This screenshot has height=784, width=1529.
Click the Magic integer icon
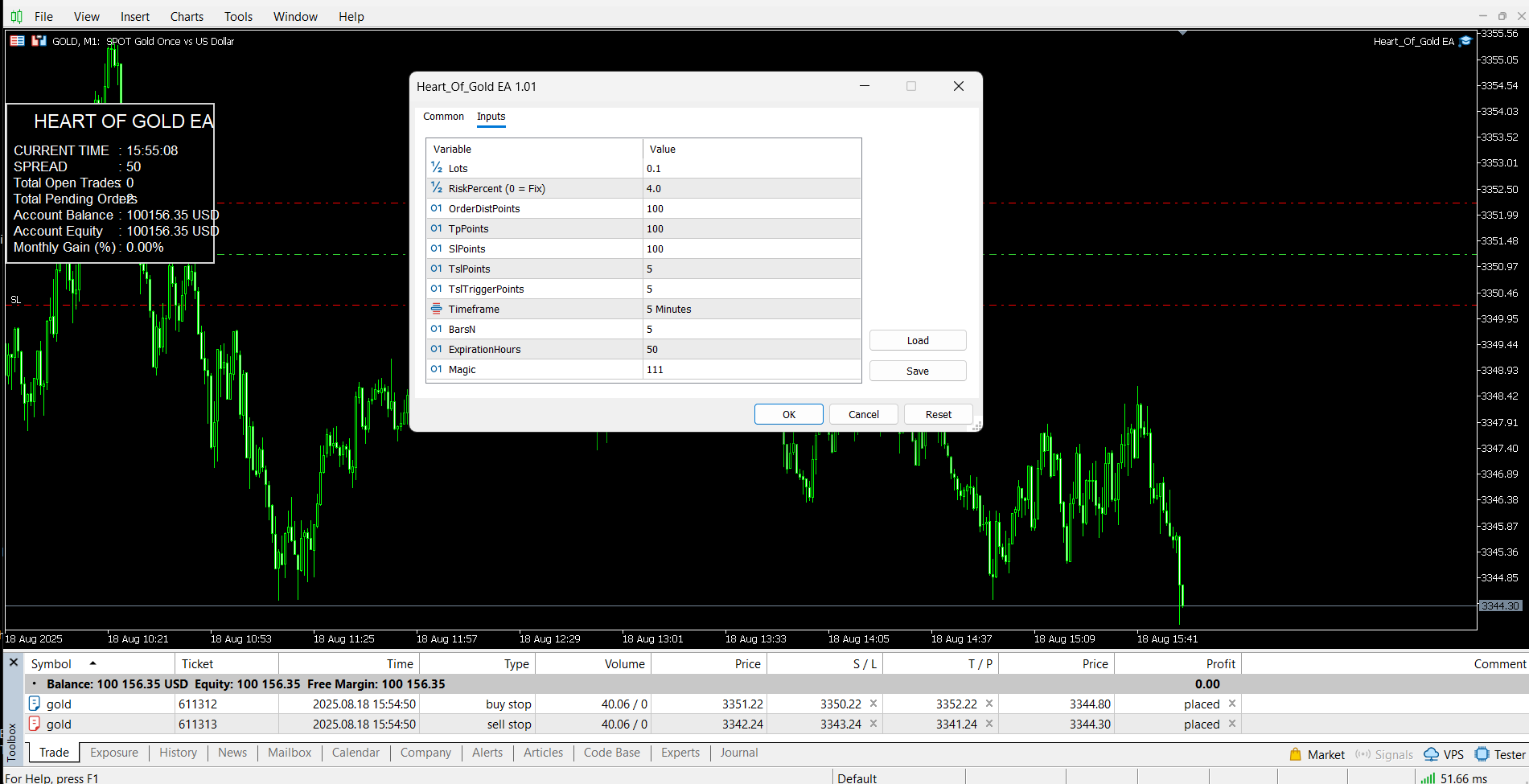(436, 369)
